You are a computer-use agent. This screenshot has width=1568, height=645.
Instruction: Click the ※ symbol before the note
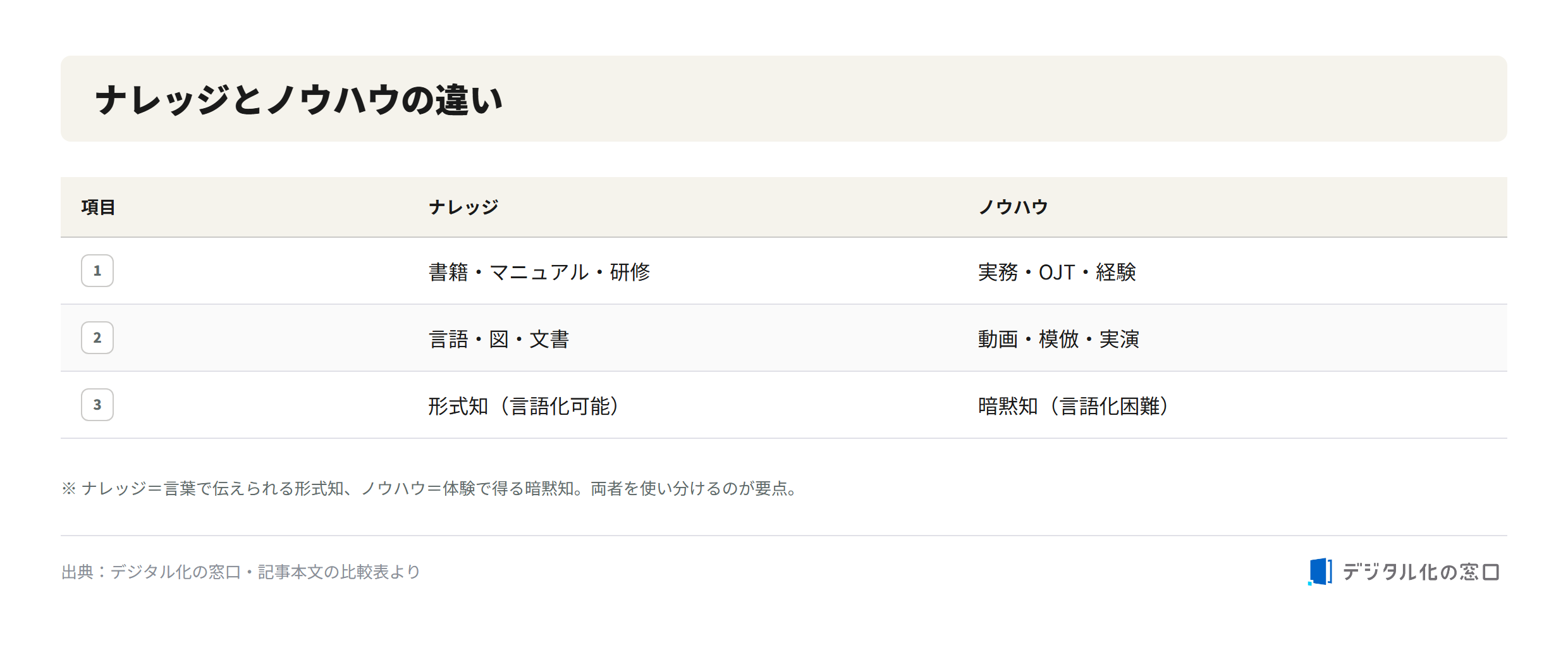[68, 488]
